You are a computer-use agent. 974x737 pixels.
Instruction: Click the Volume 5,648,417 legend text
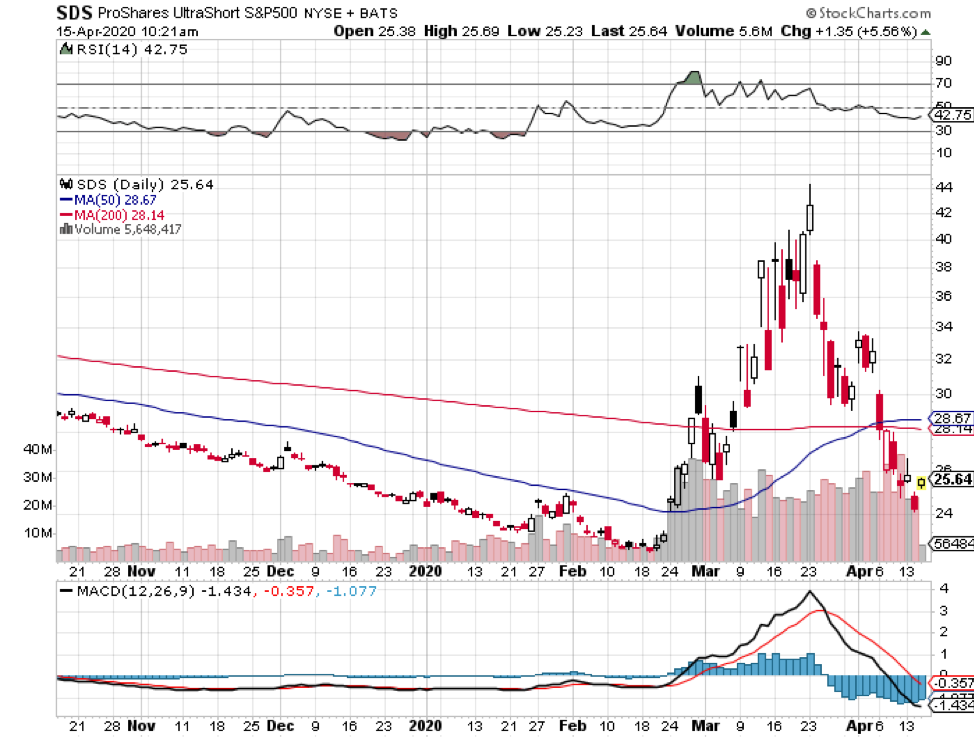[128, 229]
